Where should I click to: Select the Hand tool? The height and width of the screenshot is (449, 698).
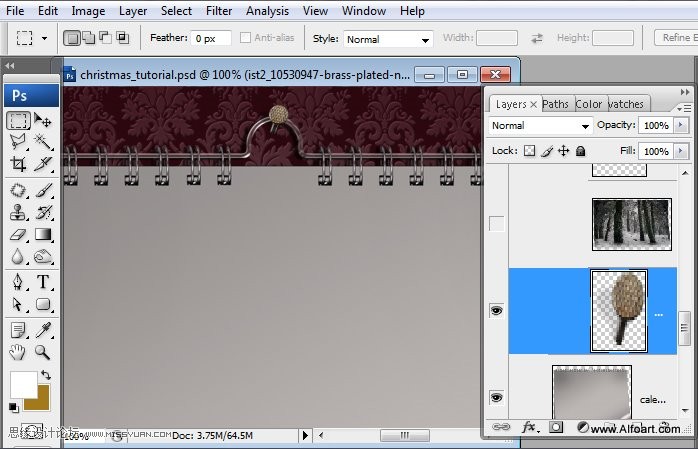[x=18, y=352]
